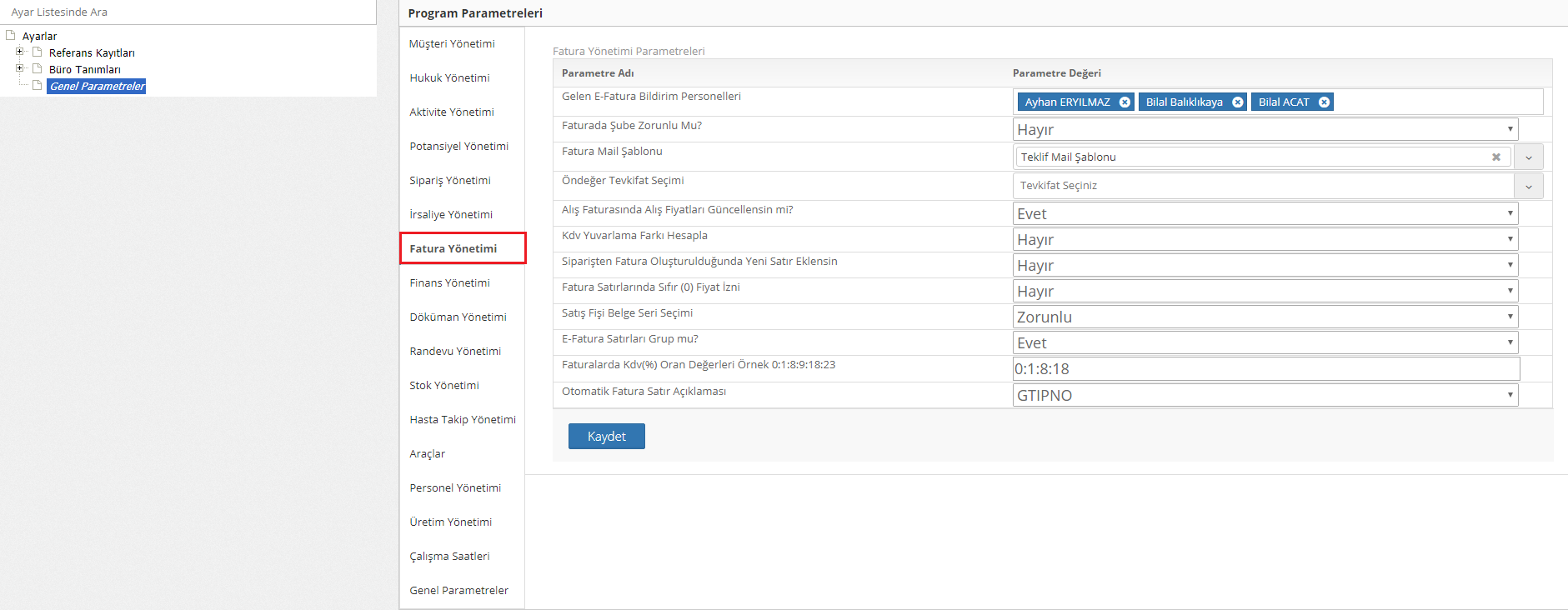This screenshot has height=610, width=1568.
Task: Clear the Teklif Mail Şablonu selection
Action: point(1495,157)
